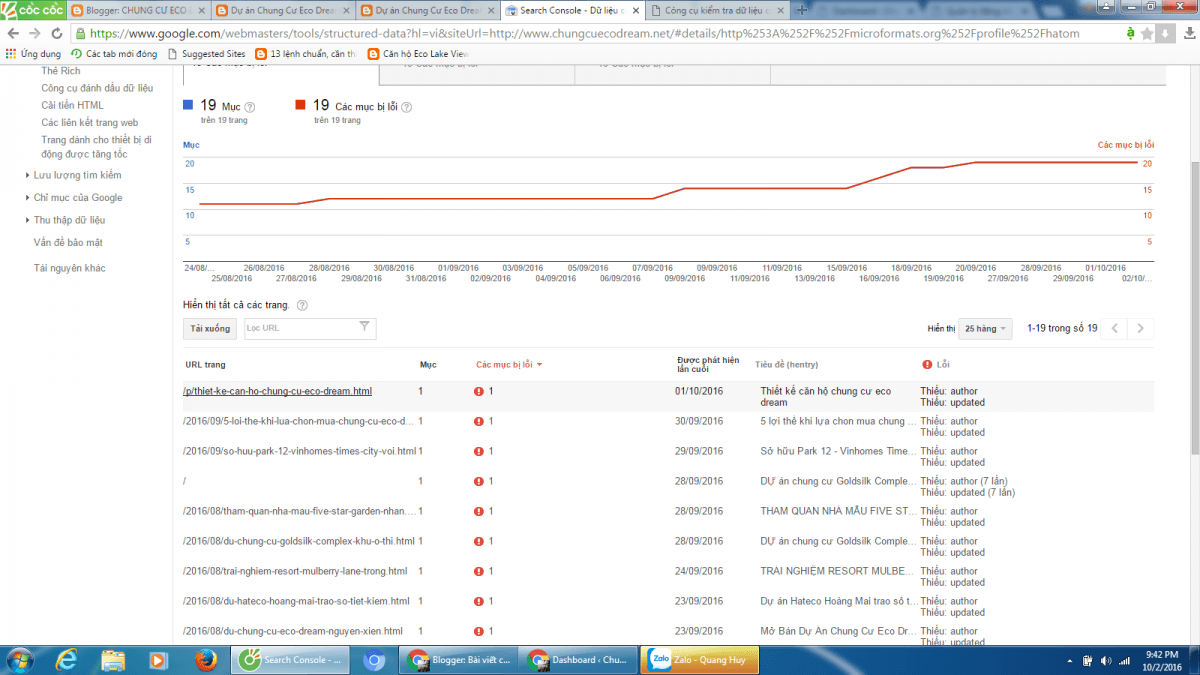Open Dashboard taskbar window
Screen dimensions: 1200x675
(579, 660)
